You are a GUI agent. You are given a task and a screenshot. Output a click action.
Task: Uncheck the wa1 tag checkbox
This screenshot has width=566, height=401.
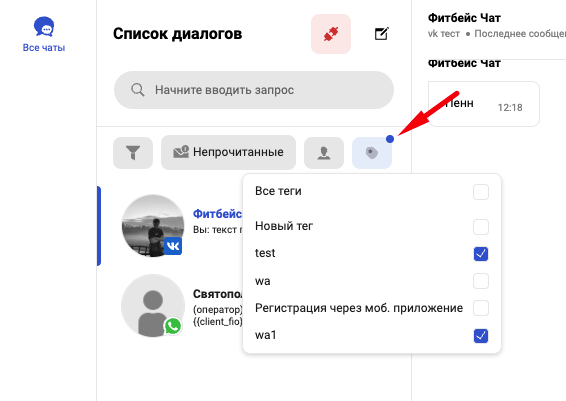tap(481, 336)
